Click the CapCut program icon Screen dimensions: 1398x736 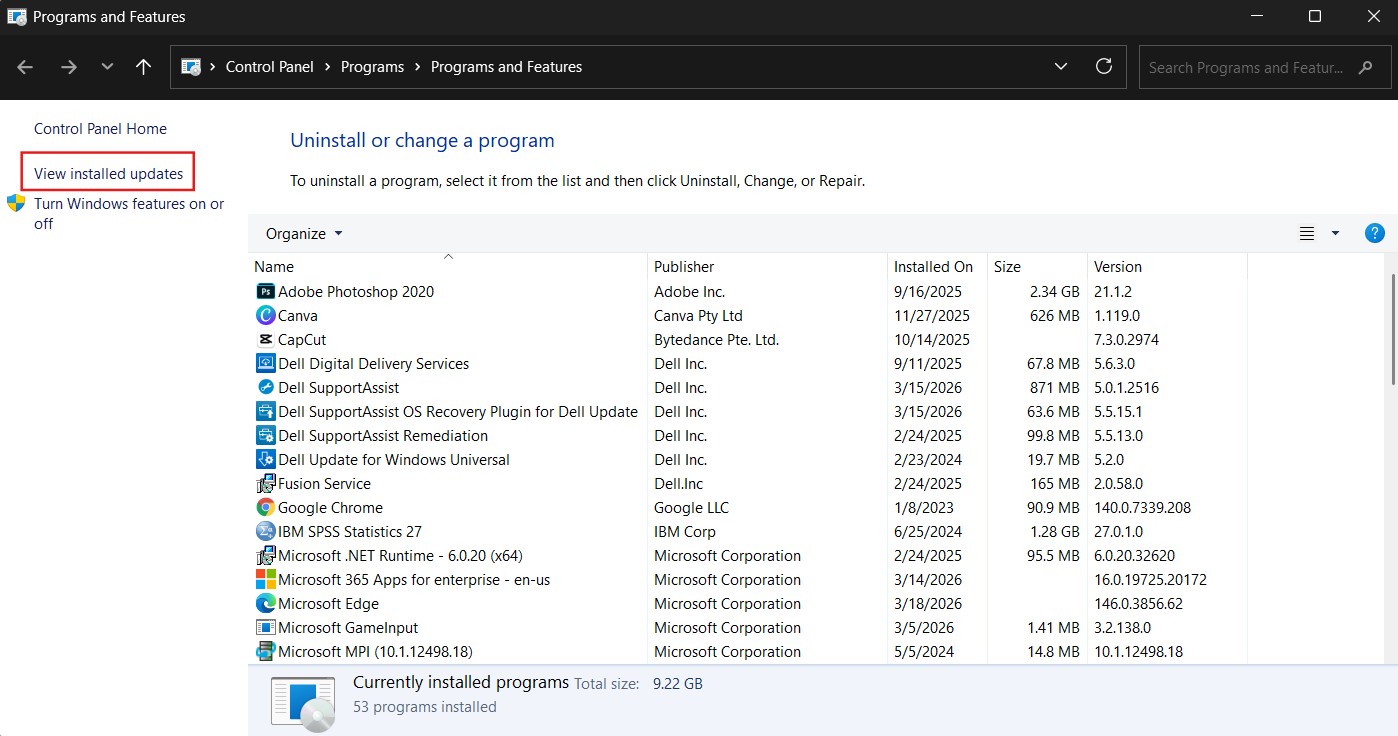click(x=265, y=340)
